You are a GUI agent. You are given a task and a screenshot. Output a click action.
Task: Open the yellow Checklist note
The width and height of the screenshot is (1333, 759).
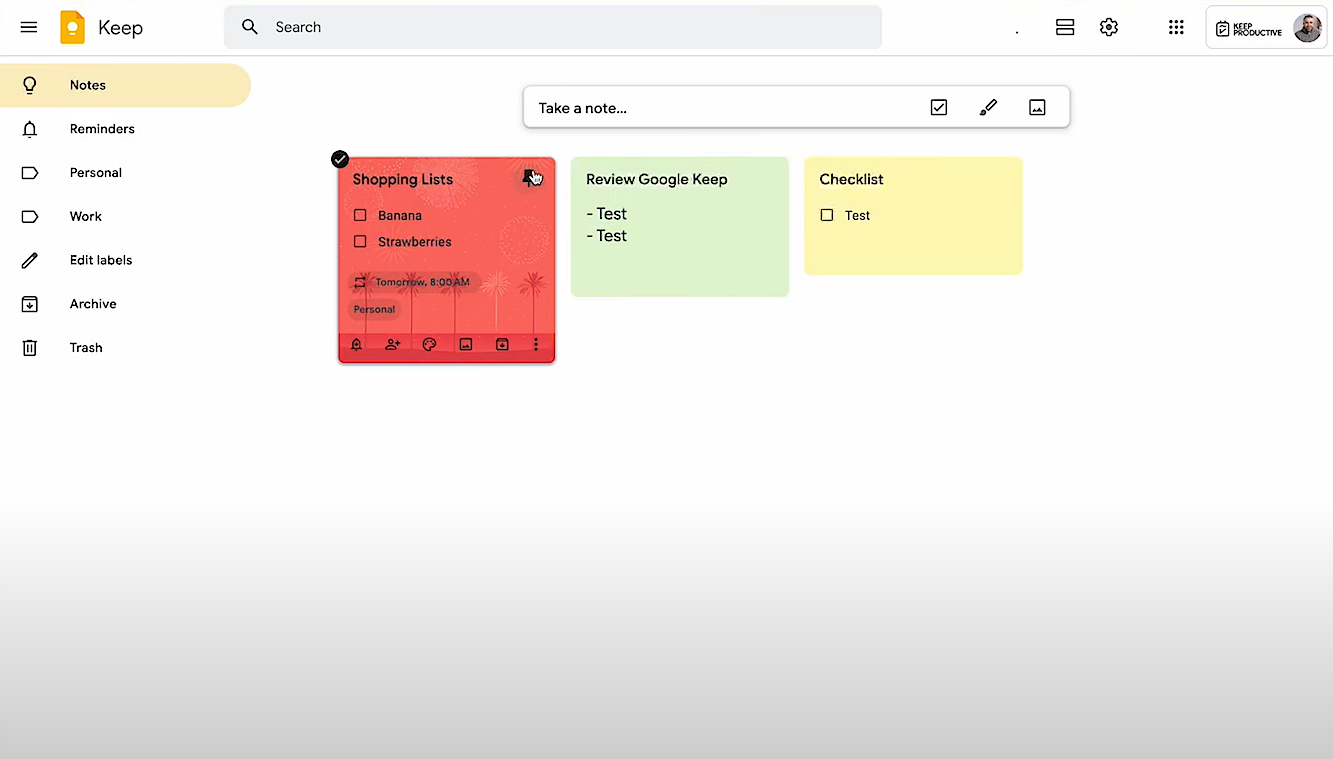(x=913, y=216)
